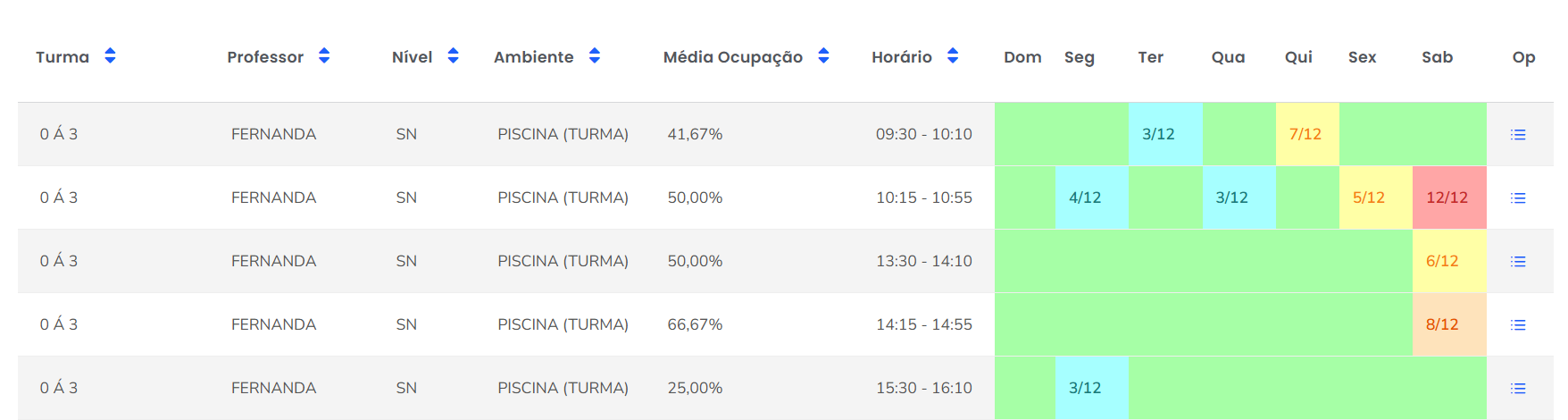Viewport: 1568px width, 420px height.
Task: Open options list for 10:15 - 10:55 class
Action: [1518, 198]
